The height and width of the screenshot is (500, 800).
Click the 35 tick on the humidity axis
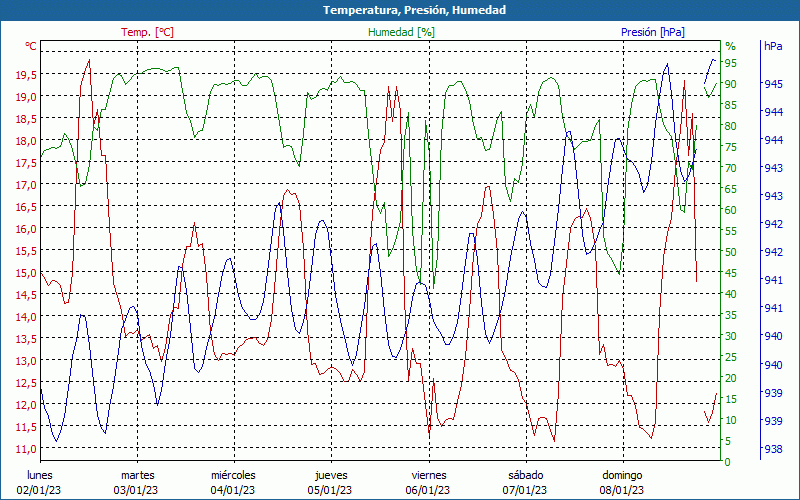730,315
